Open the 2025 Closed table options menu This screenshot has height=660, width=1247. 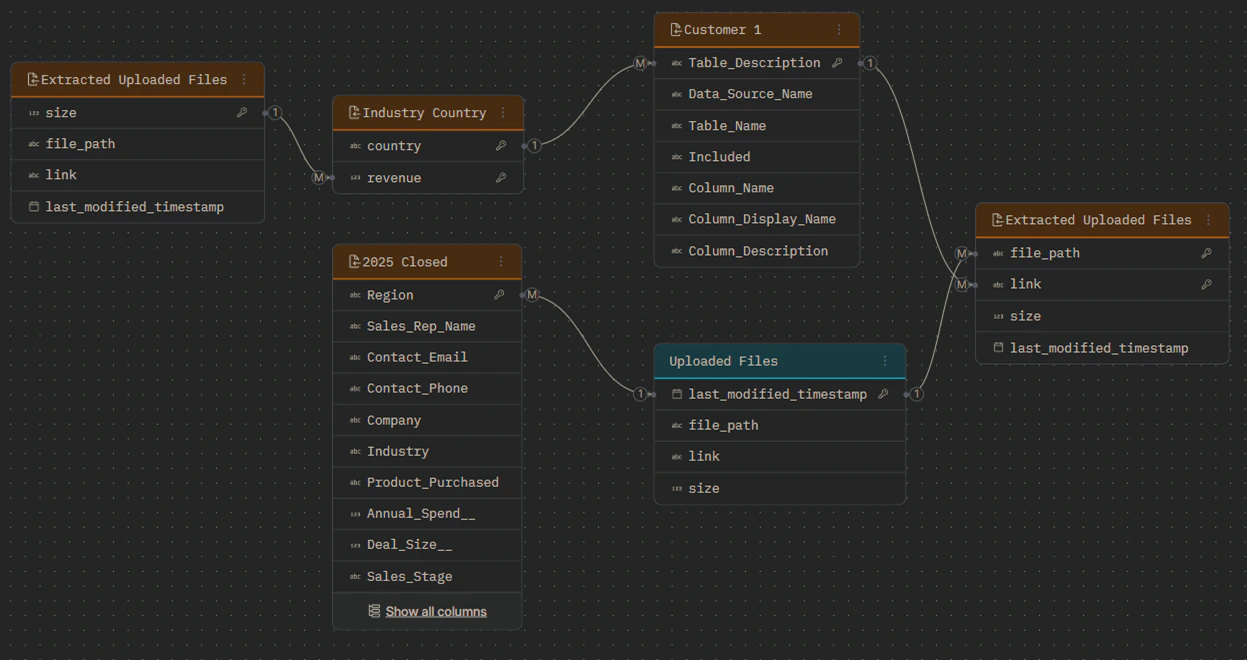coord(501,262)
